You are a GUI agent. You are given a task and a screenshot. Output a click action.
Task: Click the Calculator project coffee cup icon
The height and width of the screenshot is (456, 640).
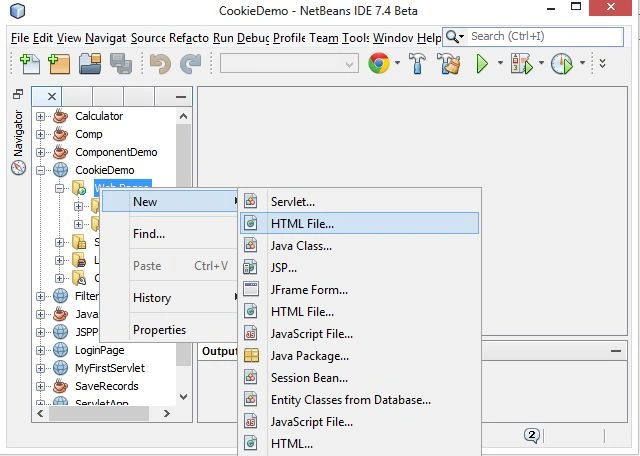point(60,116)
